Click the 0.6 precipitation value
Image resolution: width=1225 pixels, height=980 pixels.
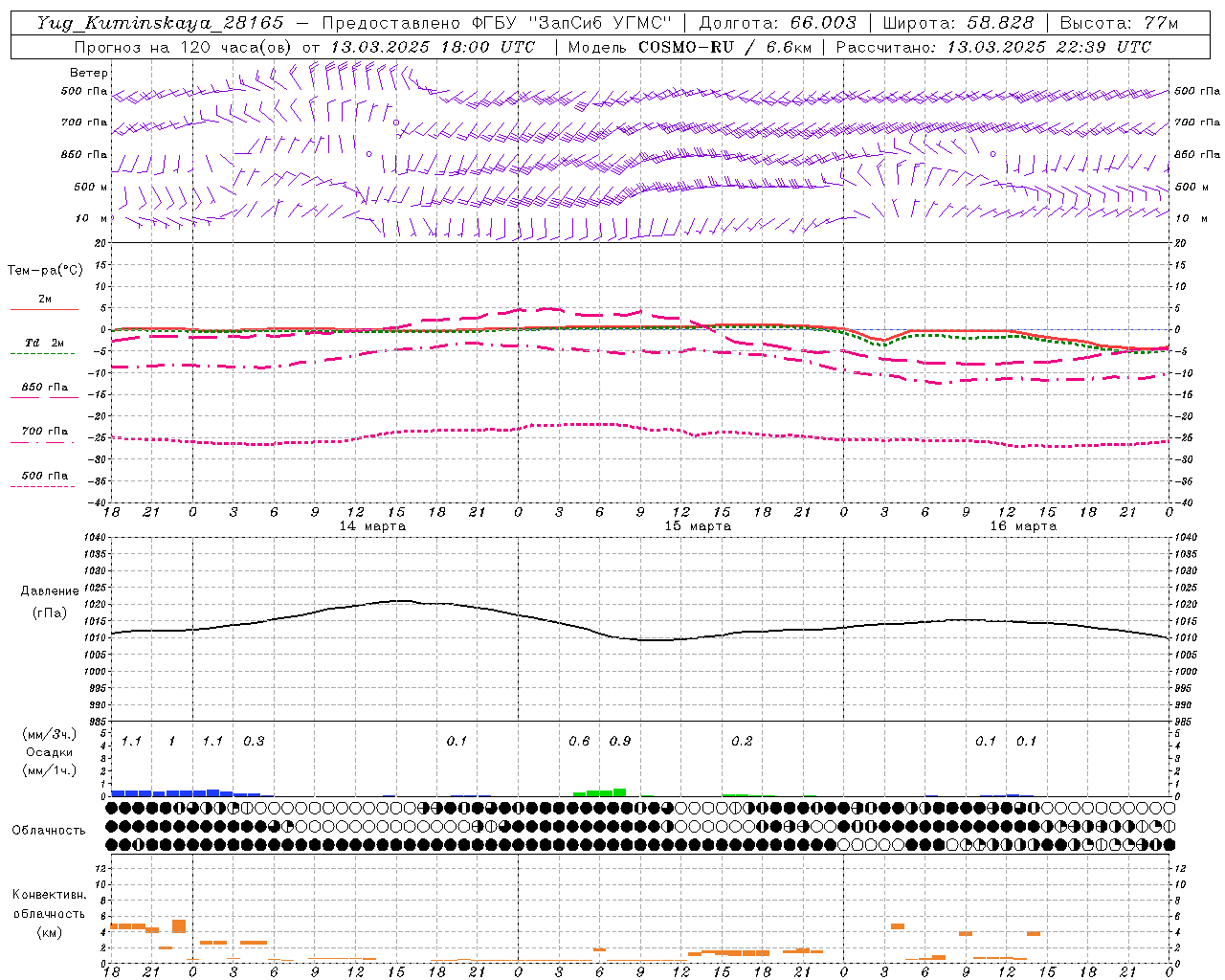[x=579, y=741]
